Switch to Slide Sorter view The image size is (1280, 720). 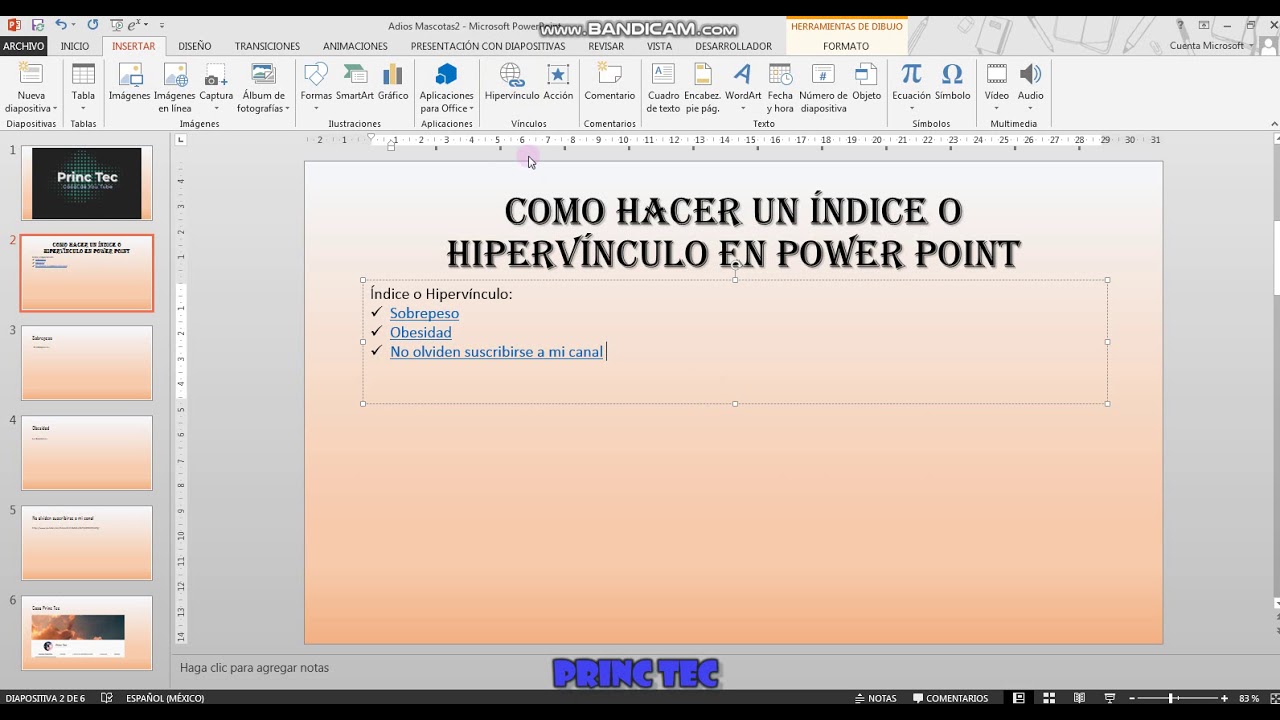click(x=1049, y=698)
